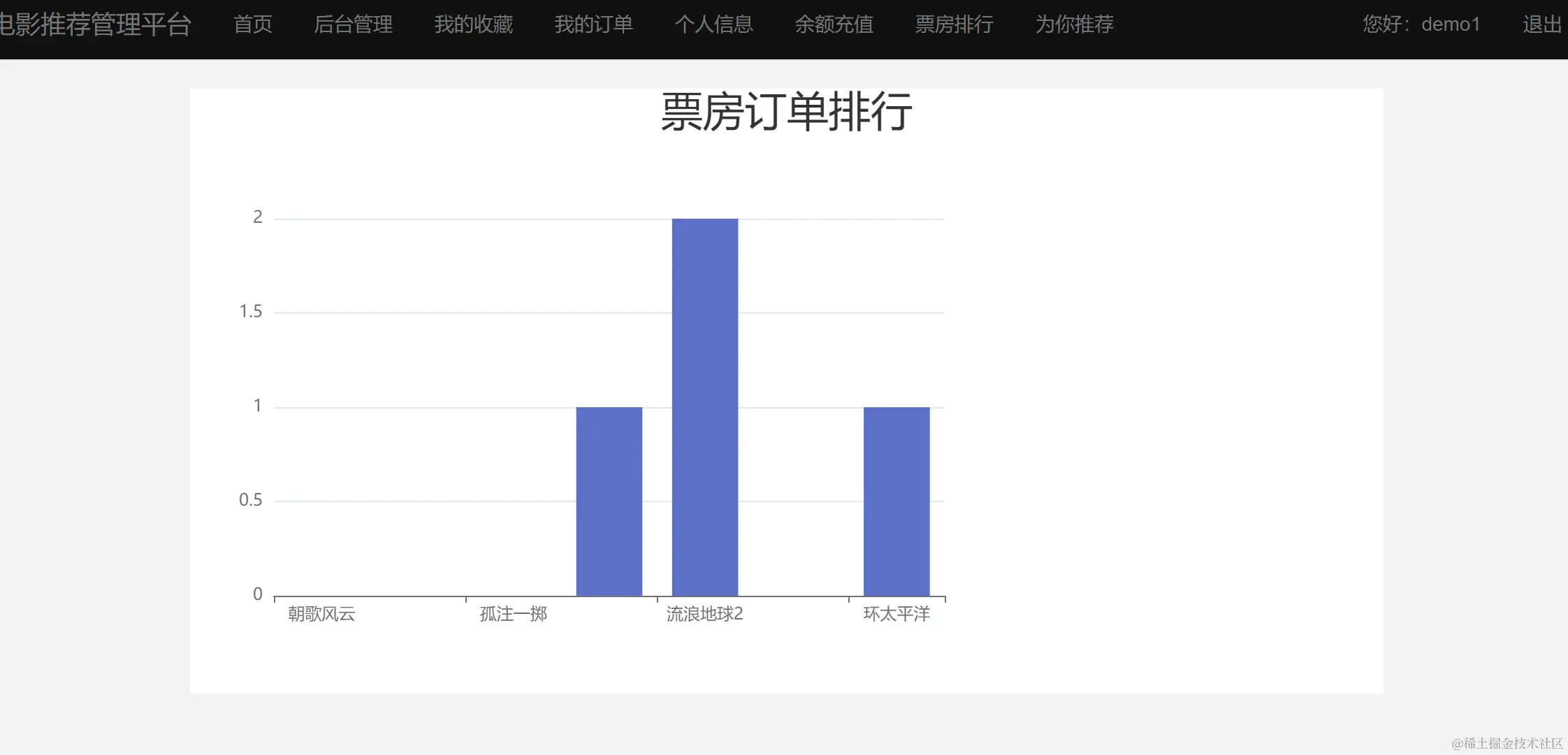Open the 首页 navigation link
Viewport: 1568px width, 755px height.
[253, 24]
